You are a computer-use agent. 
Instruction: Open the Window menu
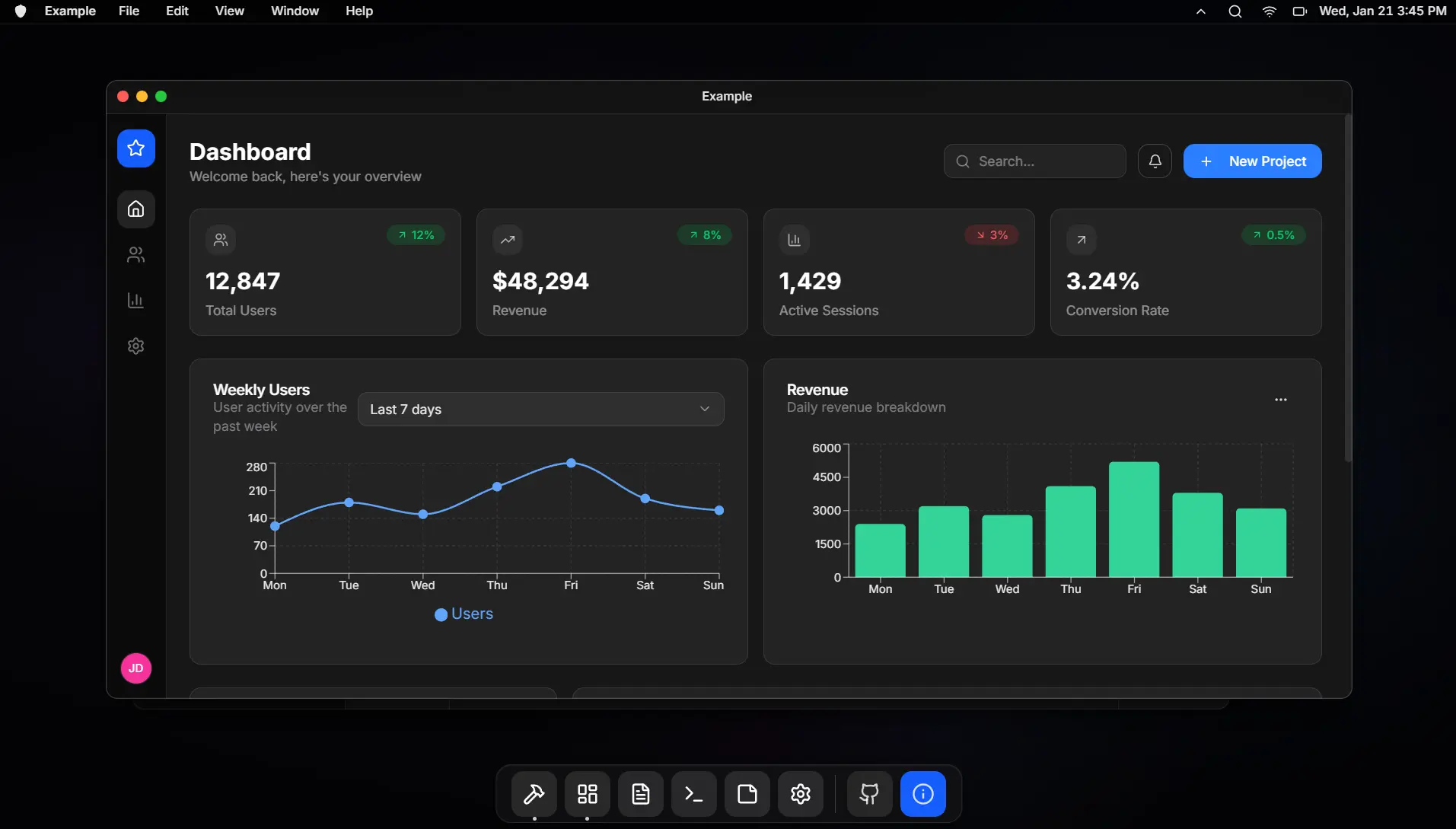click(x=295, y=11)
